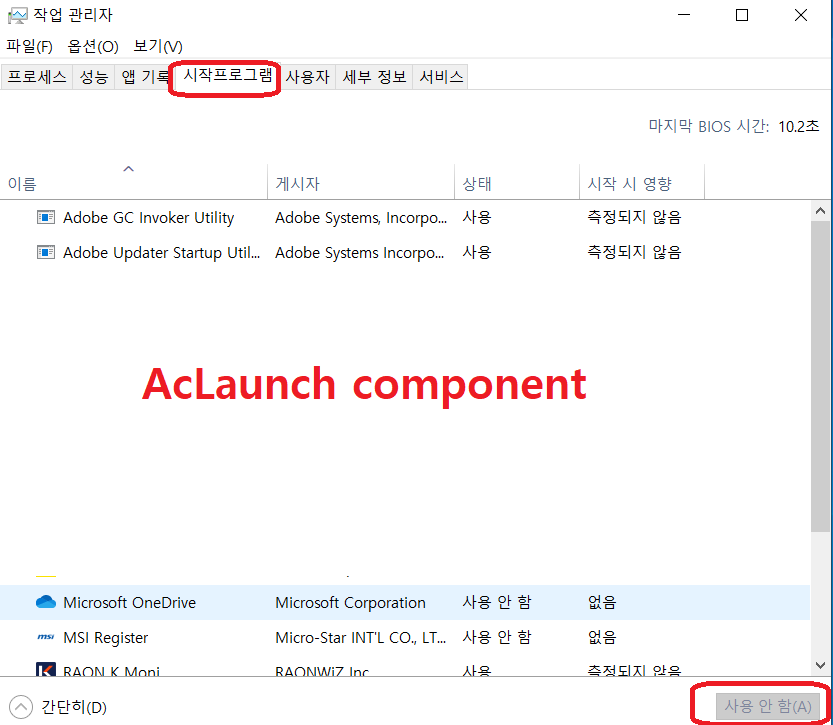
Task: Click the Microsoft OneDrive cloud icon
Action: click(46, 602)
